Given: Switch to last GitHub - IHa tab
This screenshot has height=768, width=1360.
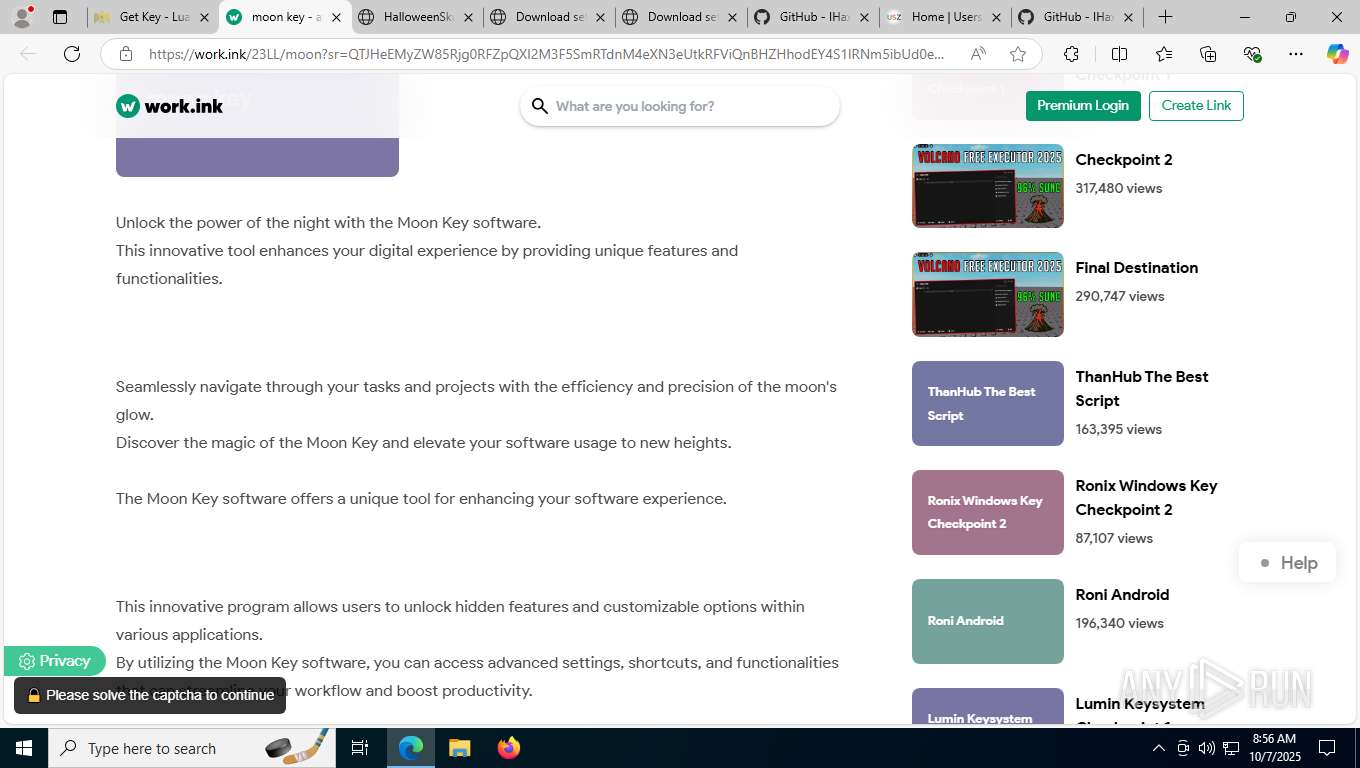Looking at the screenshot, I should click(1077, 17).
